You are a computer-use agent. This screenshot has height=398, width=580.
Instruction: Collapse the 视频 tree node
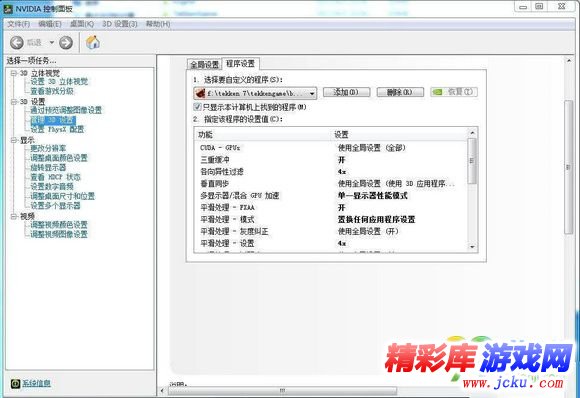click(14, 216)
